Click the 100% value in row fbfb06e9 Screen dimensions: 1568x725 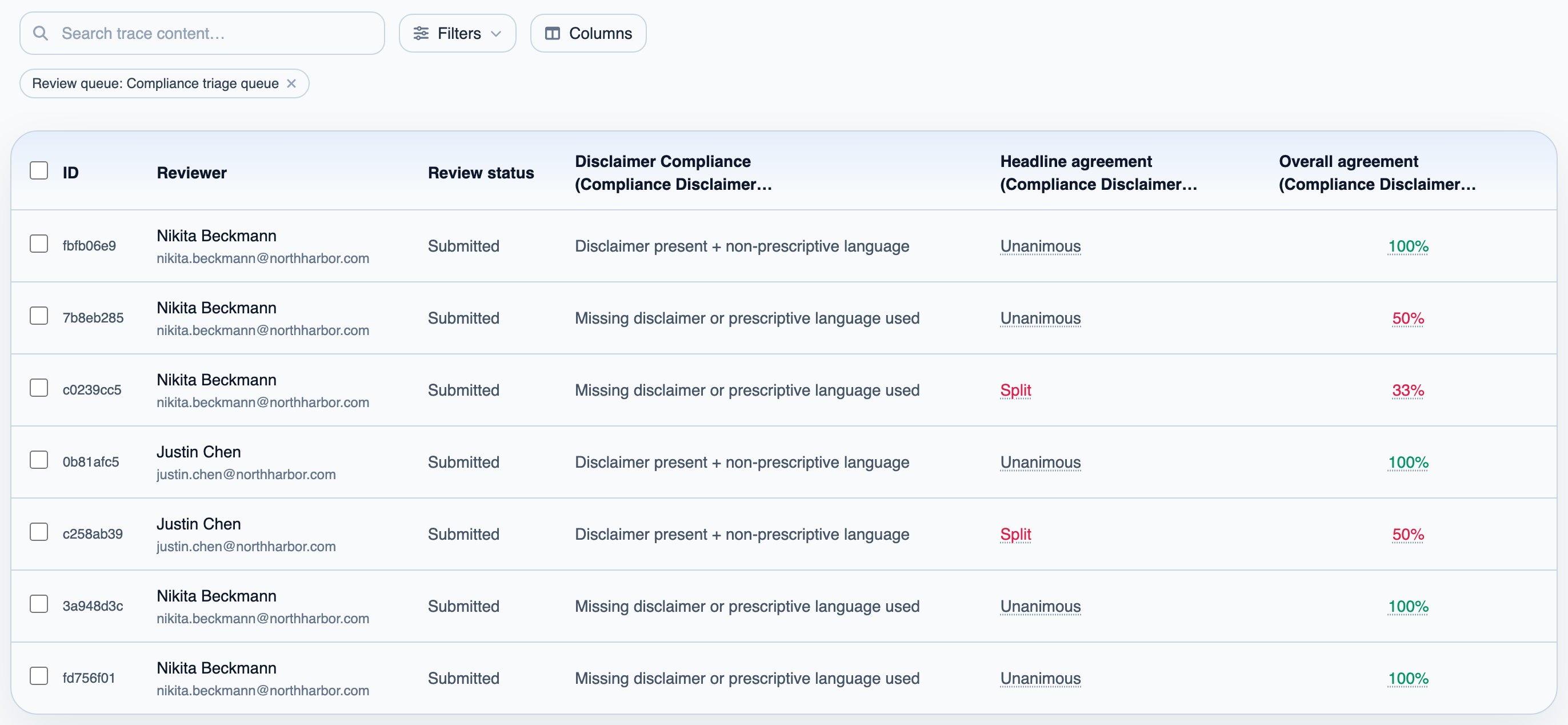[1408, 246]
